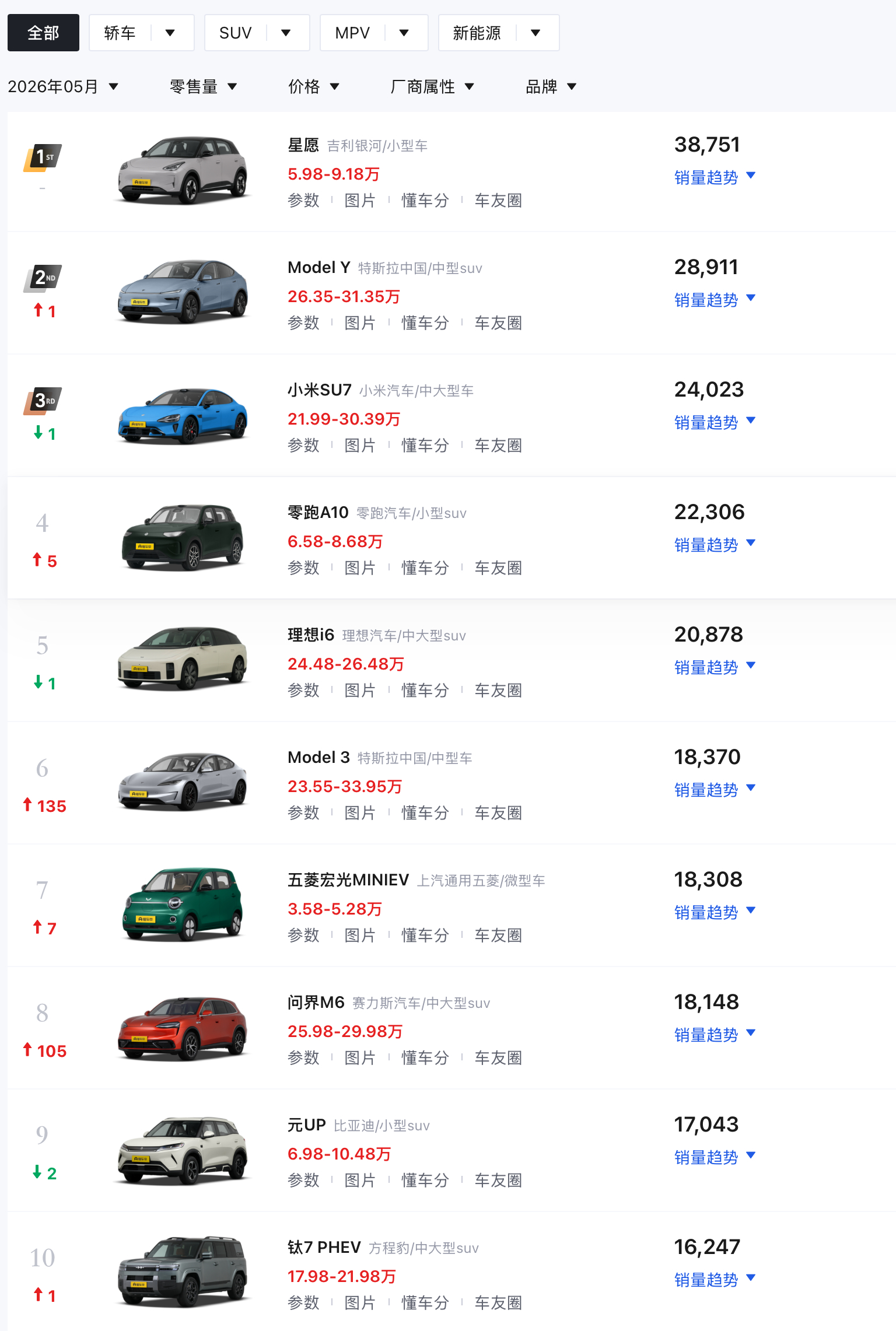Viewport: 896px width, 1331px height.
Task: Open 懂车分 for 小米SU7
Action: tap(425, 446)
